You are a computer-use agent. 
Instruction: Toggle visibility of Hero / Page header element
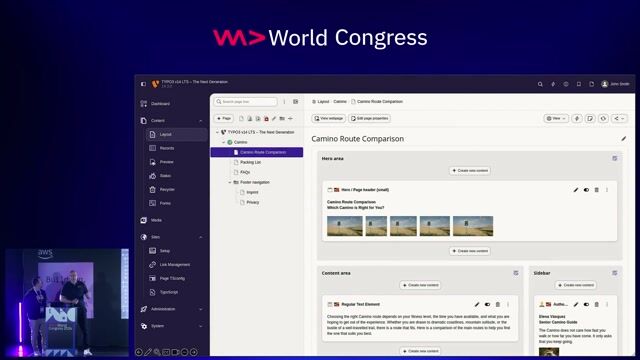tap(586, 190)
